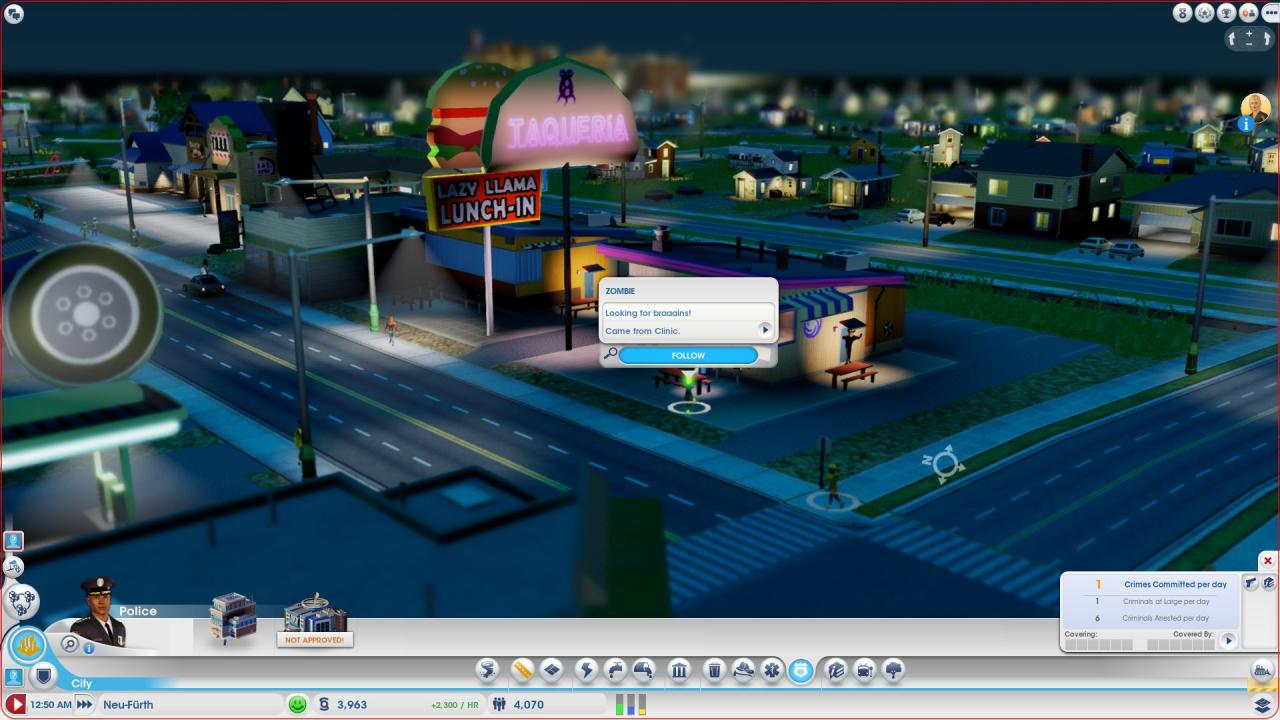Open the Region view icon
Image resolution: width=1280 pixels, height=720 pixels.
tap(21, 601)
